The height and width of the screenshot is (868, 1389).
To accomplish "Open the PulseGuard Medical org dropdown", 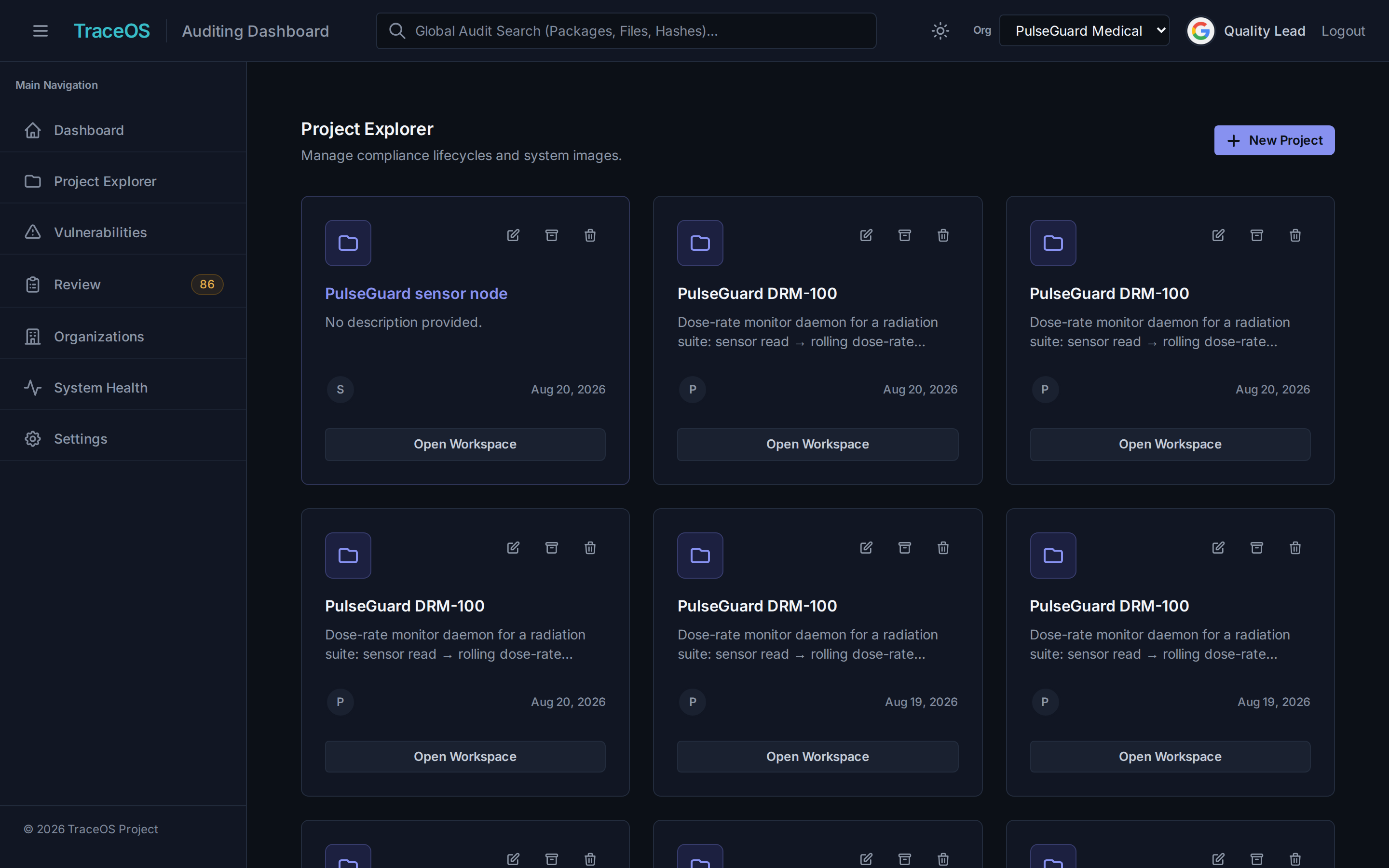I will 1084,31.
